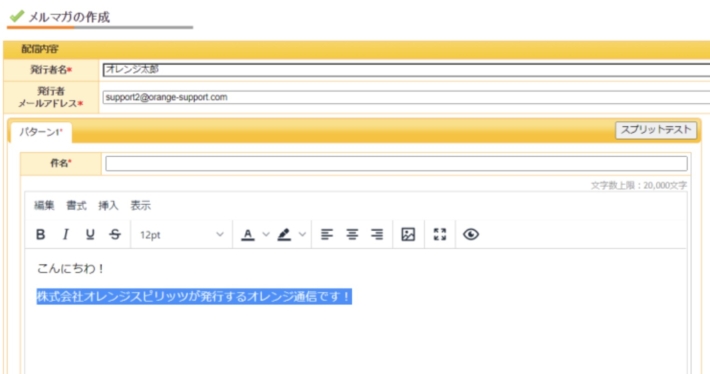The image size is (710, 374).
Task: Align text right
Action: click(377, 234)
